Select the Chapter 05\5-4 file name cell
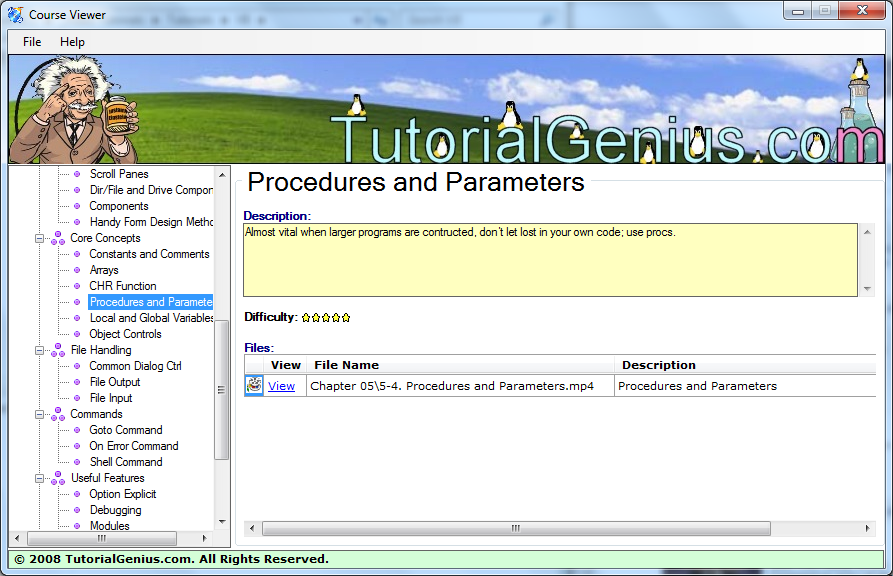This screenshot has width=893, height=576. point(460,386)
